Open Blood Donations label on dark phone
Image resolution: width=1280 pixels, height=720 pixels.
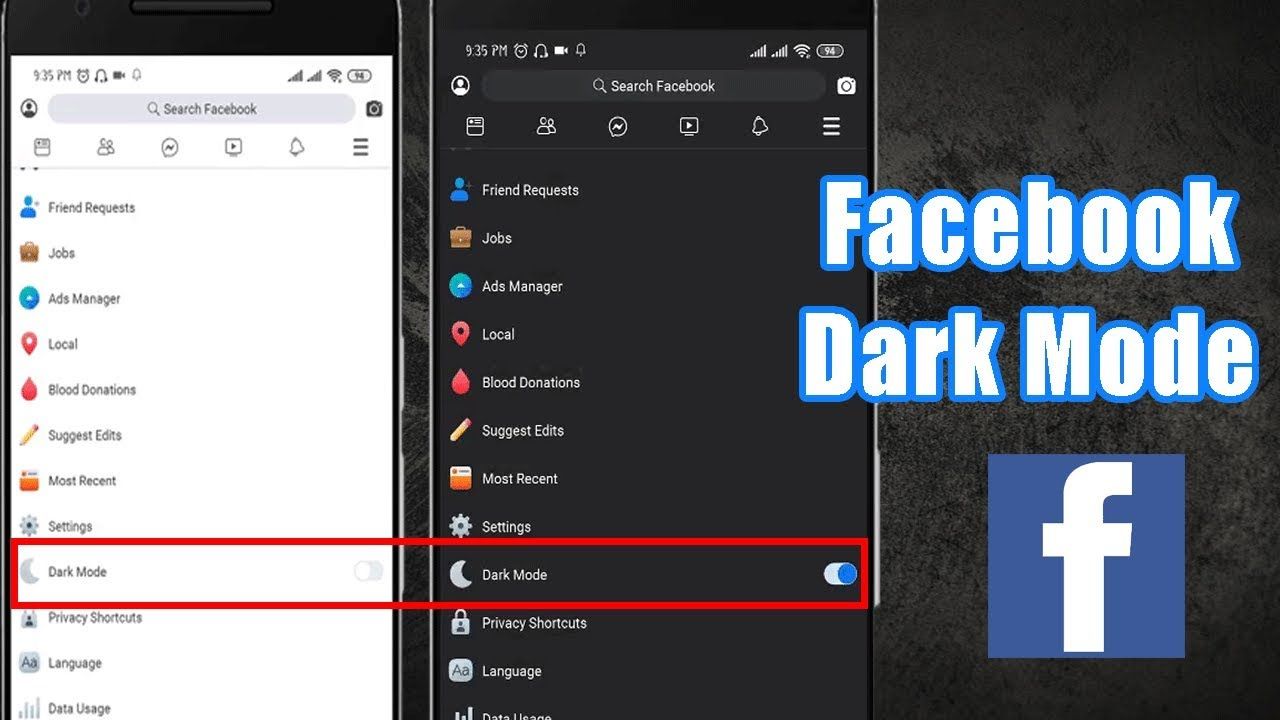click(x=531, y=382)
